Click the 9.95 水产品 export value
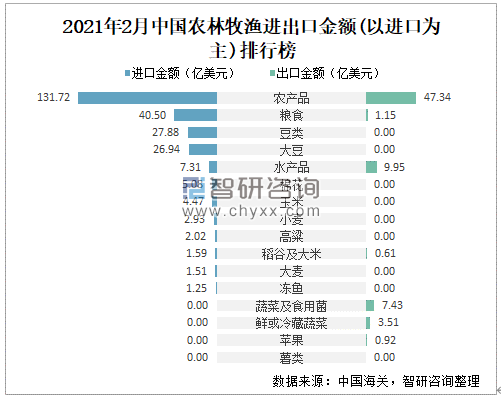Viewport: 501px width, 398px height. 394,167
